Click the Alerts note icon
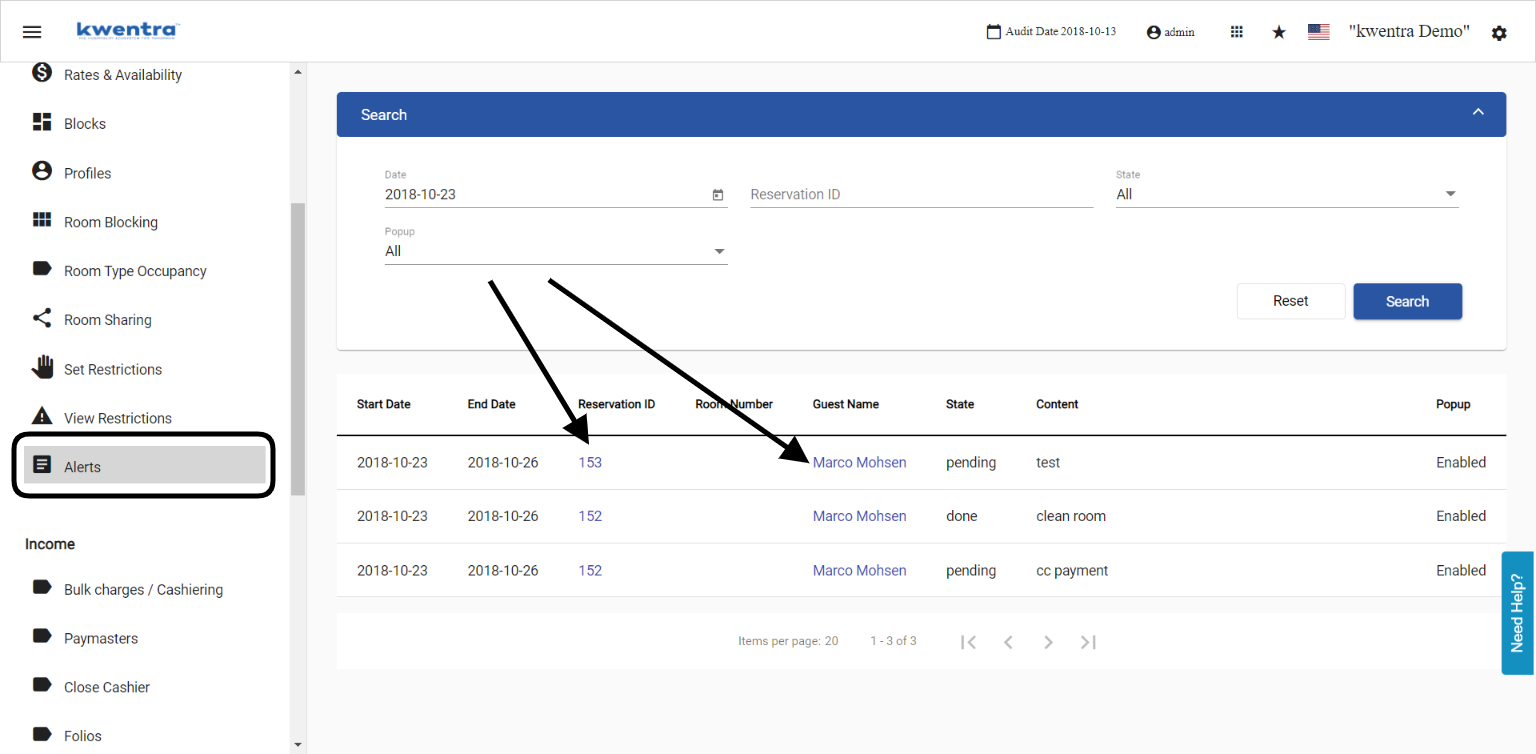The width and height of the screenshot is (1536, 754). 42,465
